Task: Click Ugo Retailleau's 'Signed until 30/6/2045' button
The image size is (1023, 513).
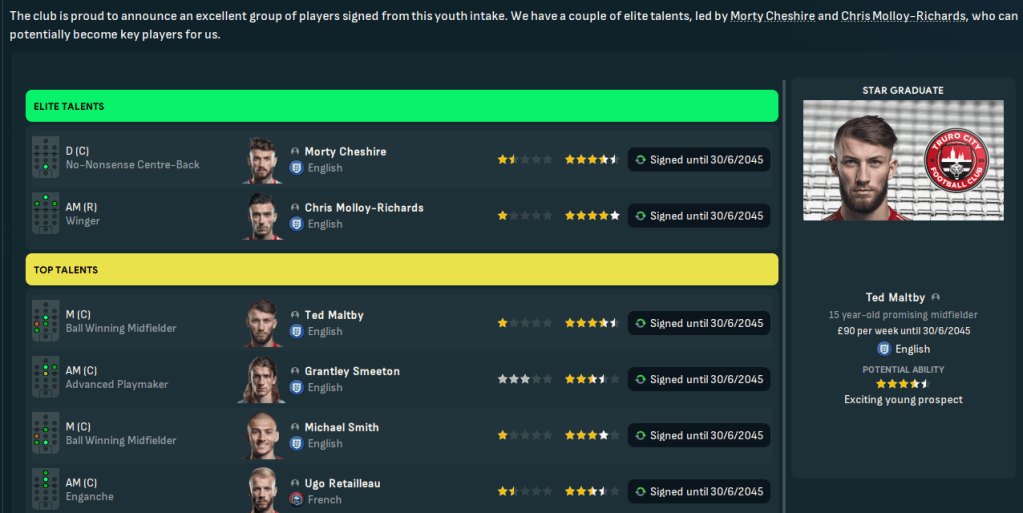Action: (699, 491)
